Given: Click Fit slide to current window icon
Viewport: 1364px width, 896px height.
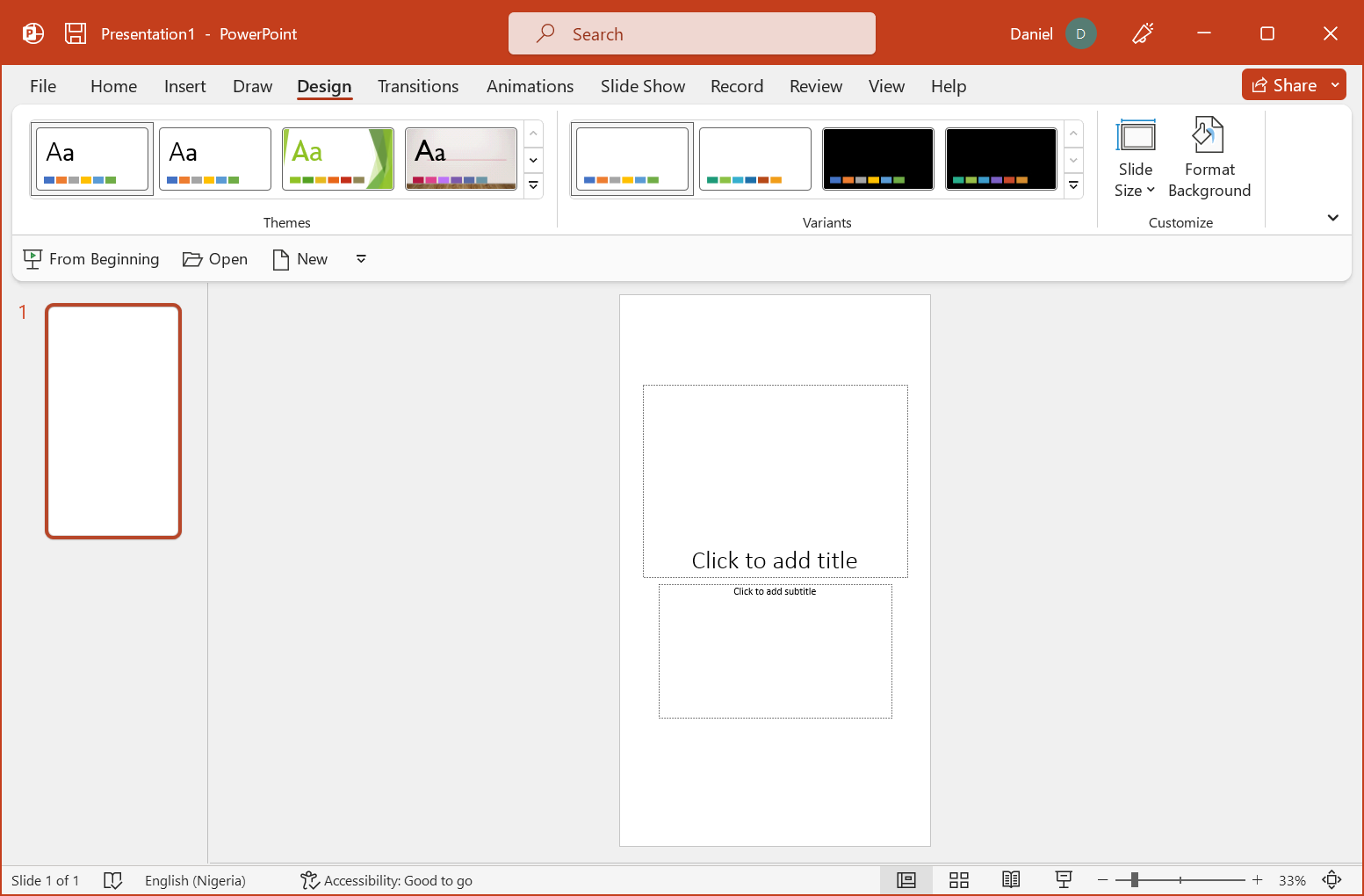Looking at the screenshot, I should click(x=1332, y=880).
